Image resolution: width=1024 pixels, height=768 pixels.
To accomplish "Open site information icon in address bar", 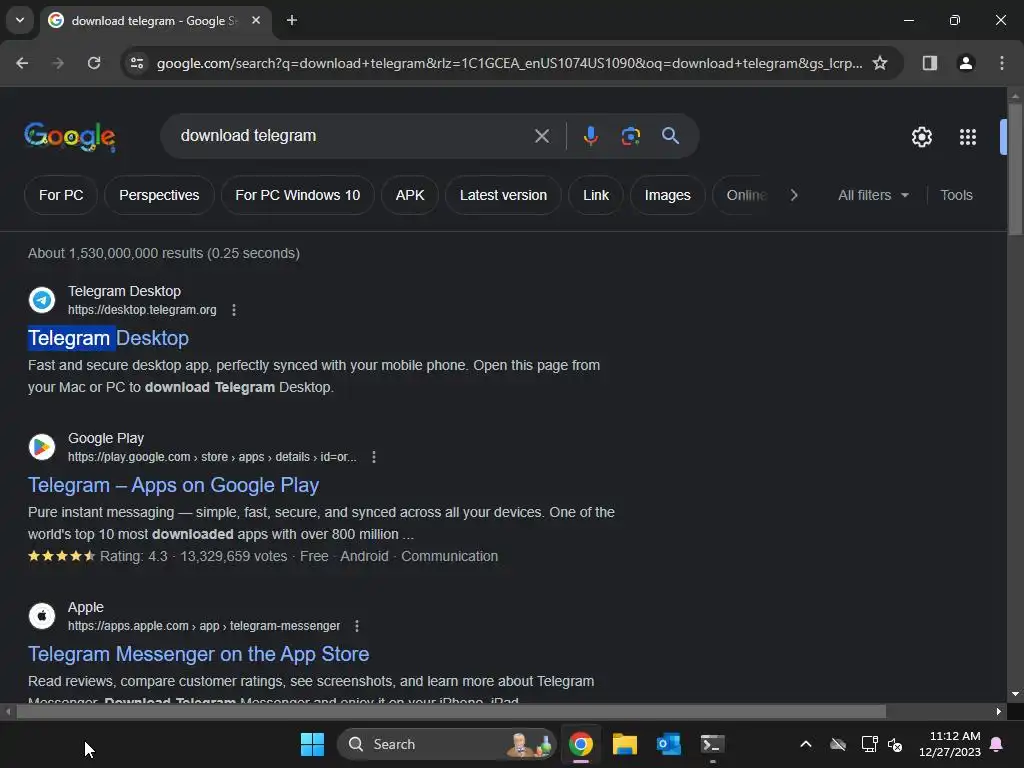I will (137, 63).
